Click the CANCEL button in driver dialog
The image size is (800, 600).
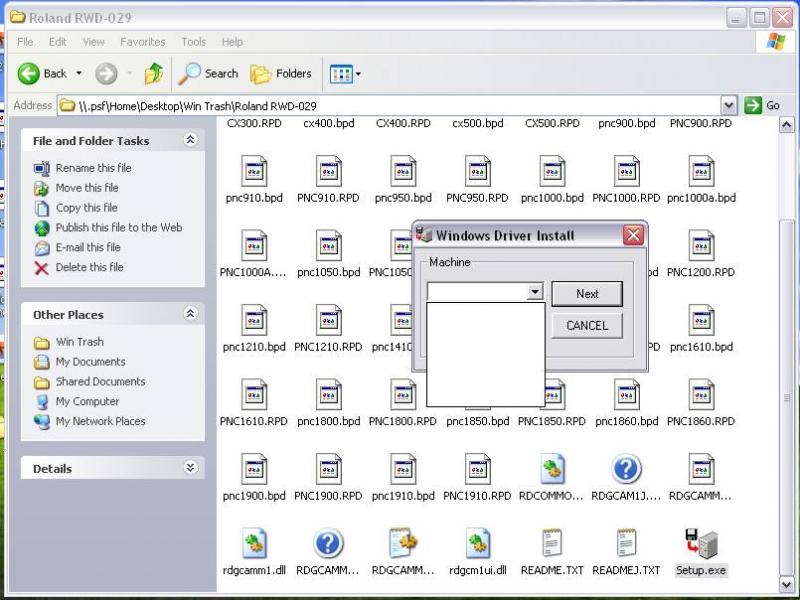click(x=587, y=326)
